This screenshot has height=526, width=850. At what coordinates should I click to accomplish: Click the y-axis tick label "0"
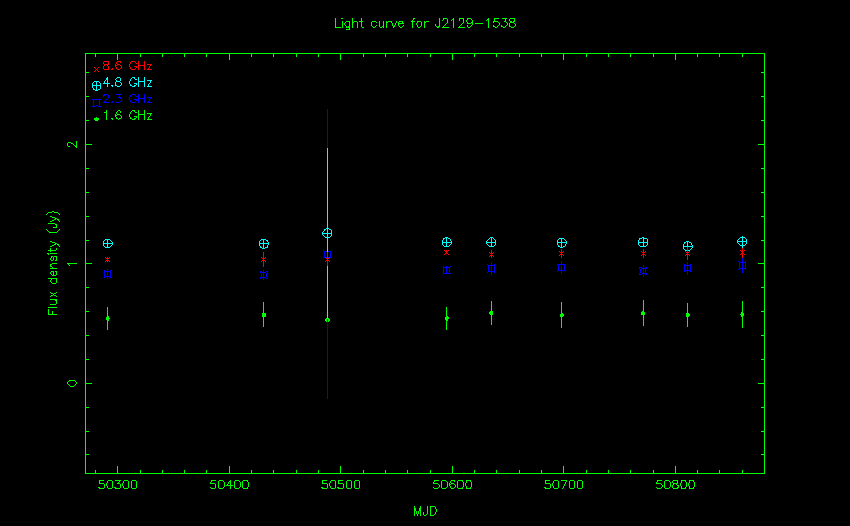click(x=72, y=383)
